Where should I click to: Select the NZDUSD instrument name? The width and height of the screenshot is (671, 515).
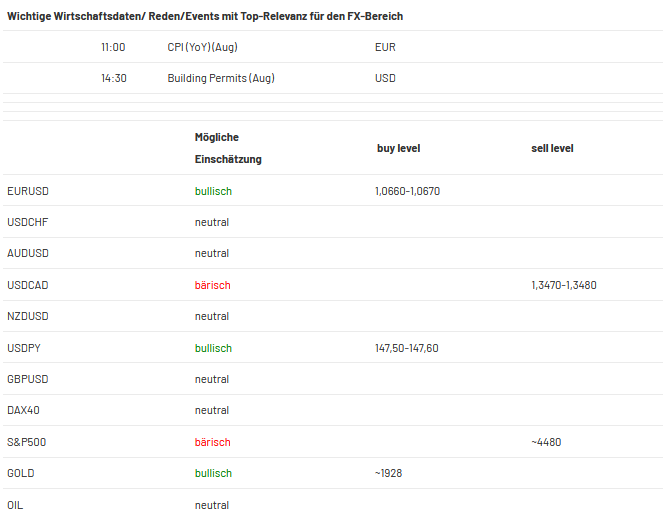point(28,316)
